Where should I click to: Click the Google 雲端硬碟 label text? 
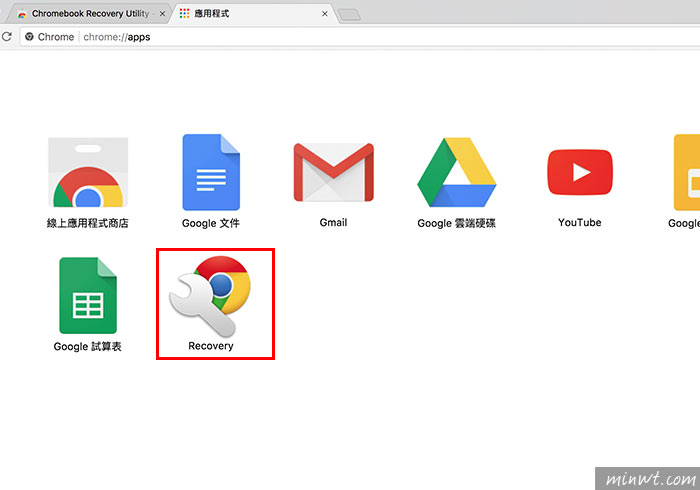click(x=457, y=223)
